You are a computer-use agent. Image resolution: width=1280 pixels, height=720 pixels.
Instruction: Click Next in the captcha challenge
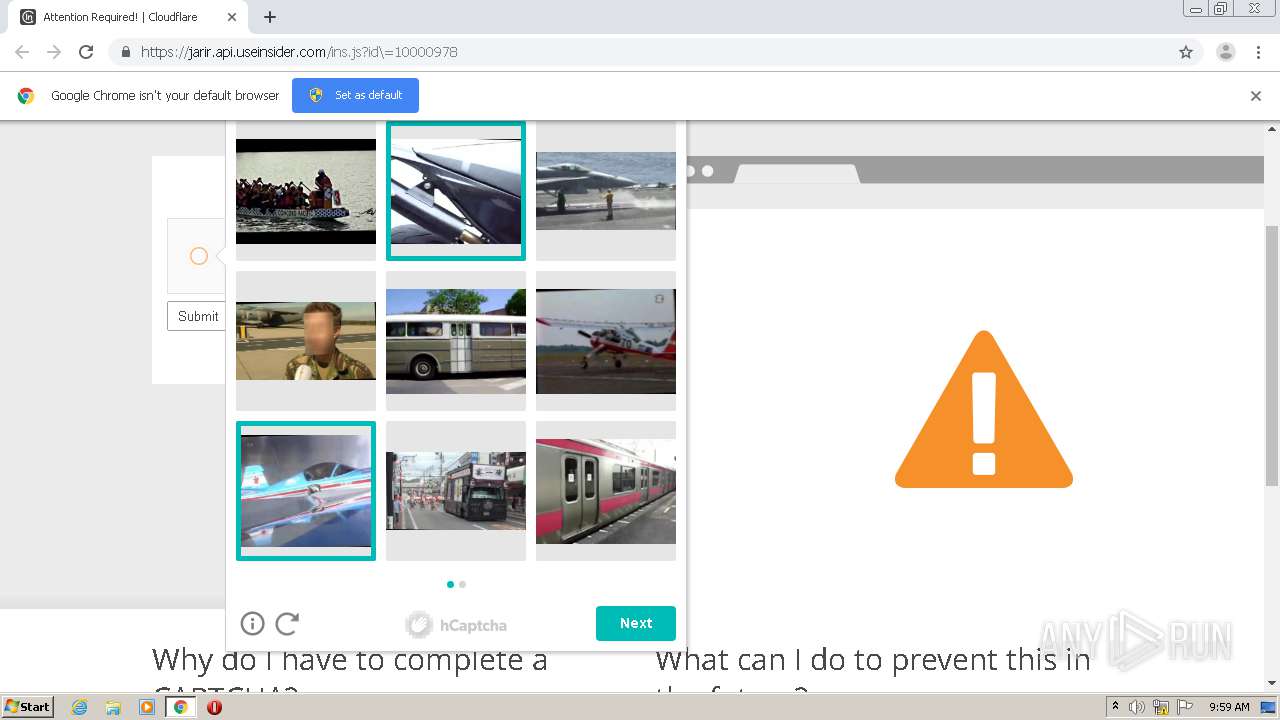point(636,623)
